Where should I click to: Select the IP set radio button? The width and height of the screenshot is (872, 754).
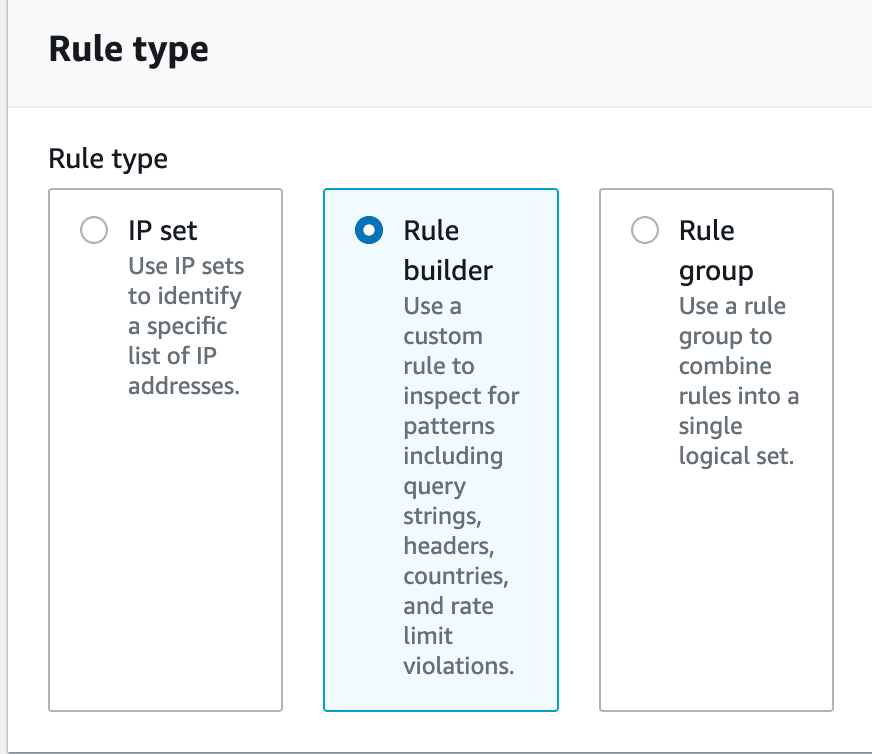93,231
